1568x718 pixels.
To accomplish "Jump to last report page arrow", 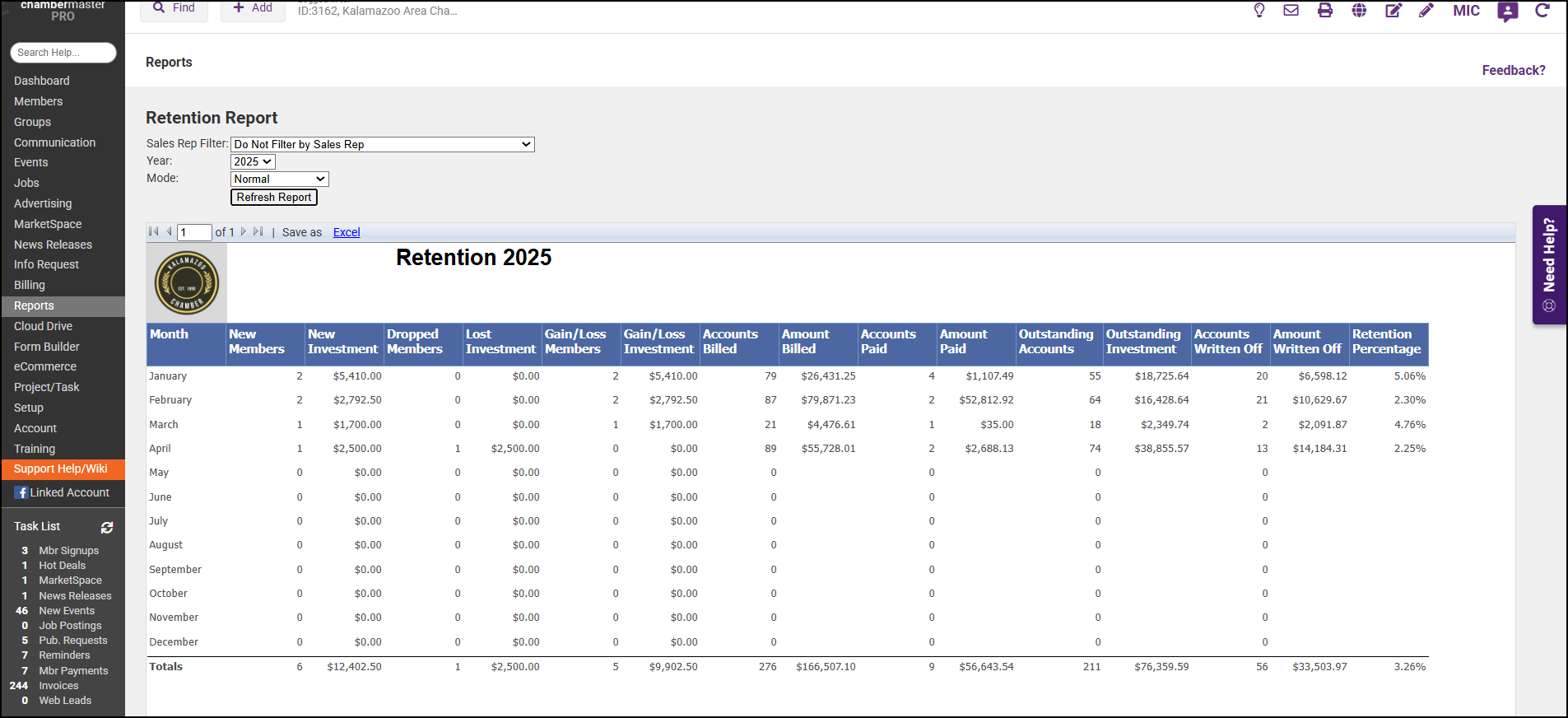I will [258, 232].
